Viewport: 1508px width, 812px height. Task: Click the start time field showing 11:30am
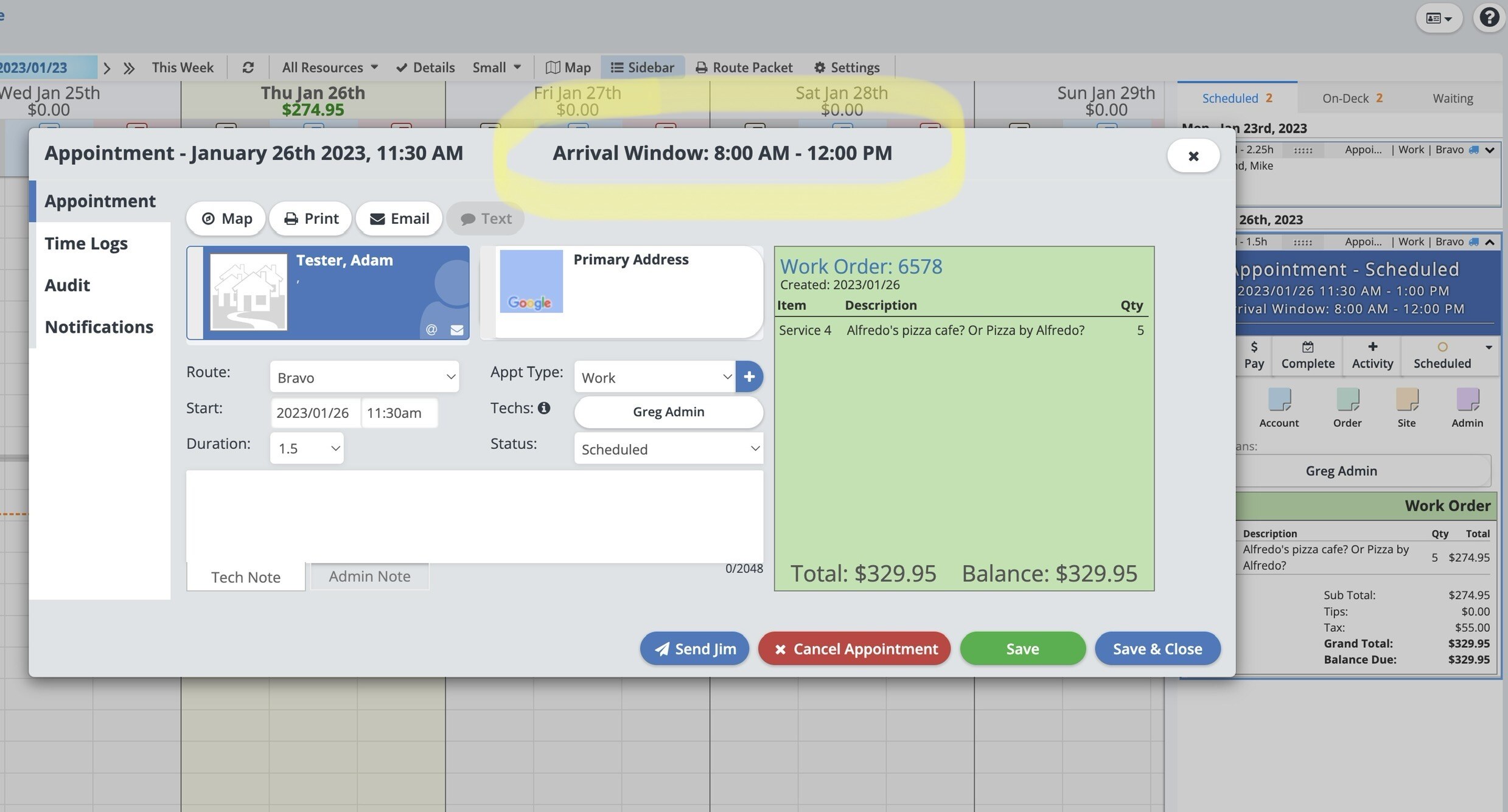399,413
